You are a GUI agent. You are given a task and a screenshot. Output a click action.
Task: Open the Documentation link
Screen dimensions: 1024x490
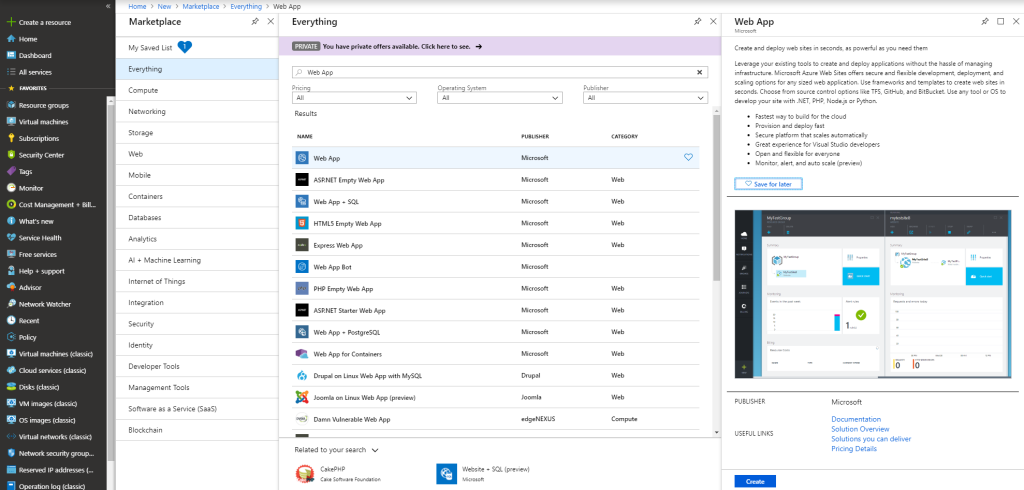click(856, 419)
